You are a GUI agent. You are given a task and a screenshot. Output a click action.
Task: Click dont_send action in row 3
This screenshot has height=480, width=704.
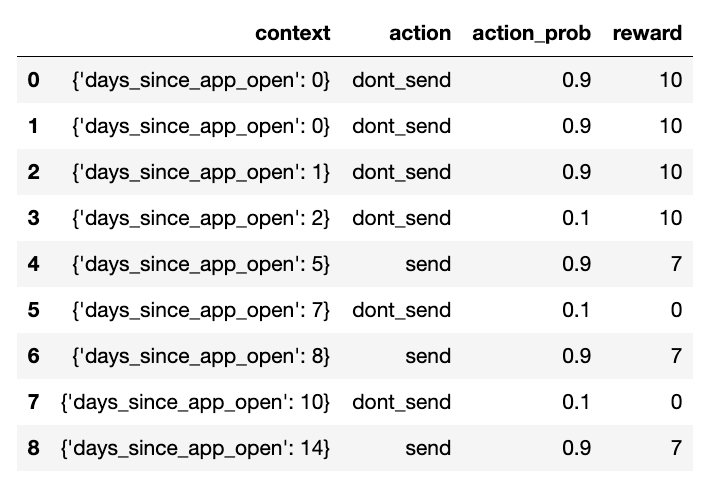click(401, 218)
